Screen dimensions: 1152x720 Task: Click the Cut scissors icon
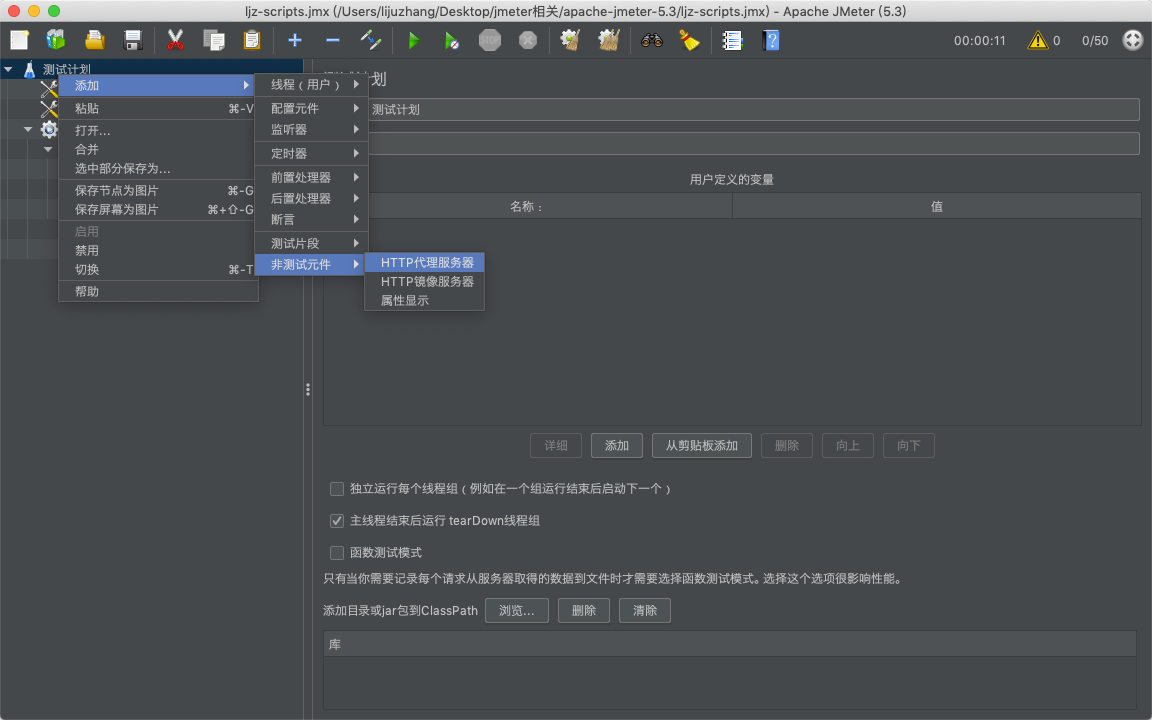tap(175, 40)
